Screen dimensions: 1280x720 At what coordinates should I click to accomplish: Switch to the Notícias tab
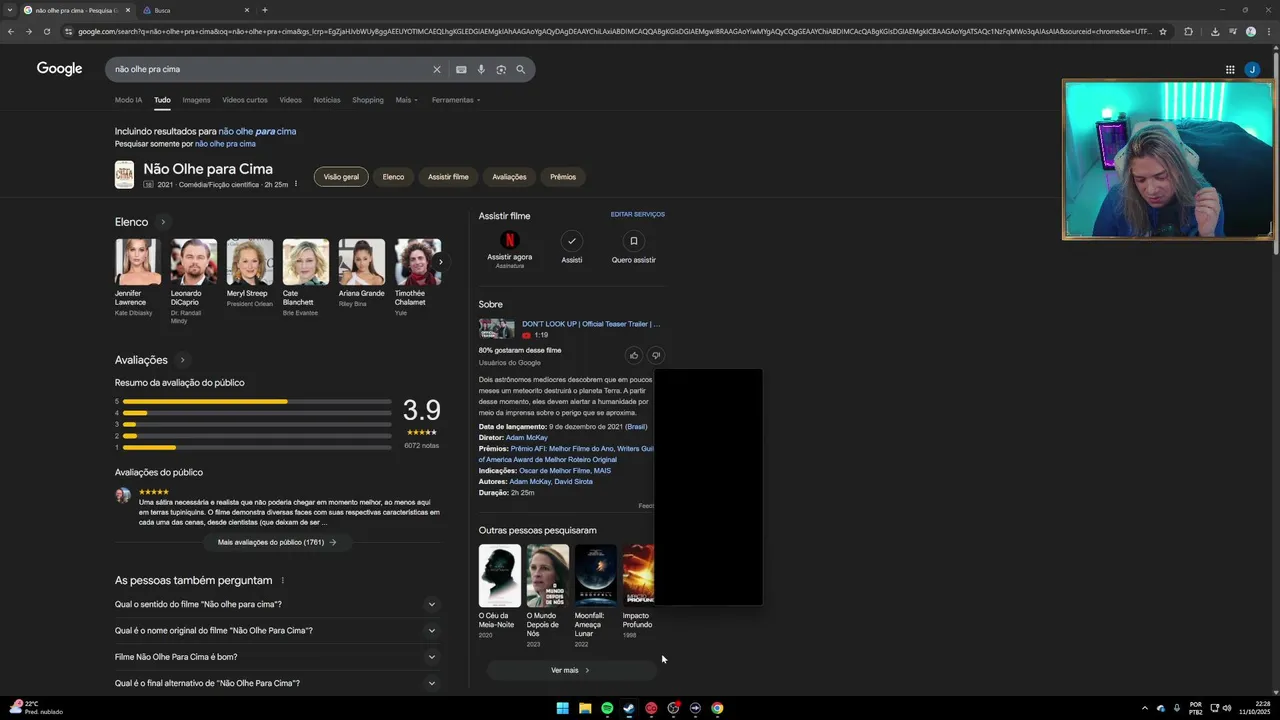pos(327,100)
